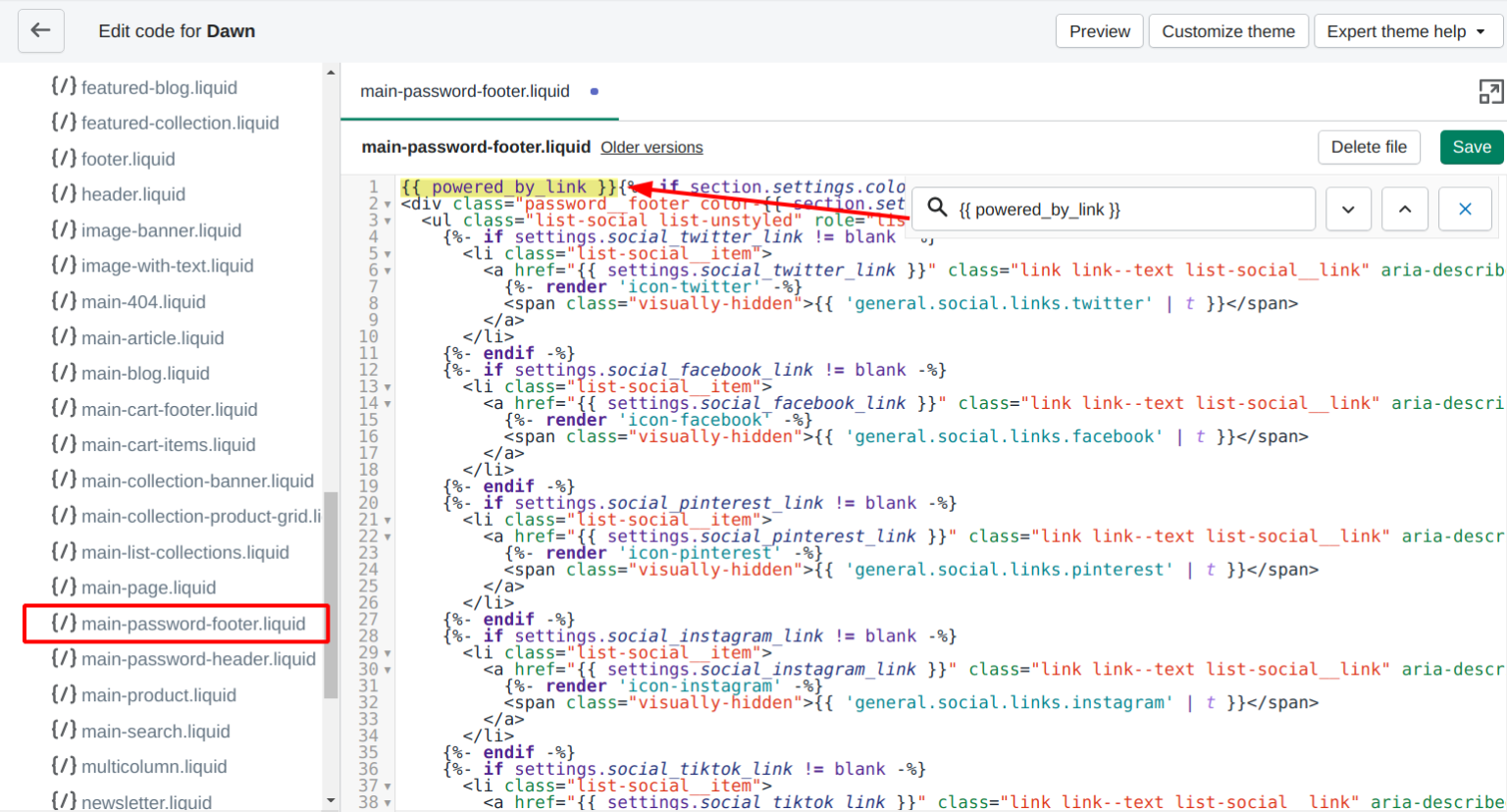Click the liquid icon beside footer.liquid

click(x=64, y=159)
